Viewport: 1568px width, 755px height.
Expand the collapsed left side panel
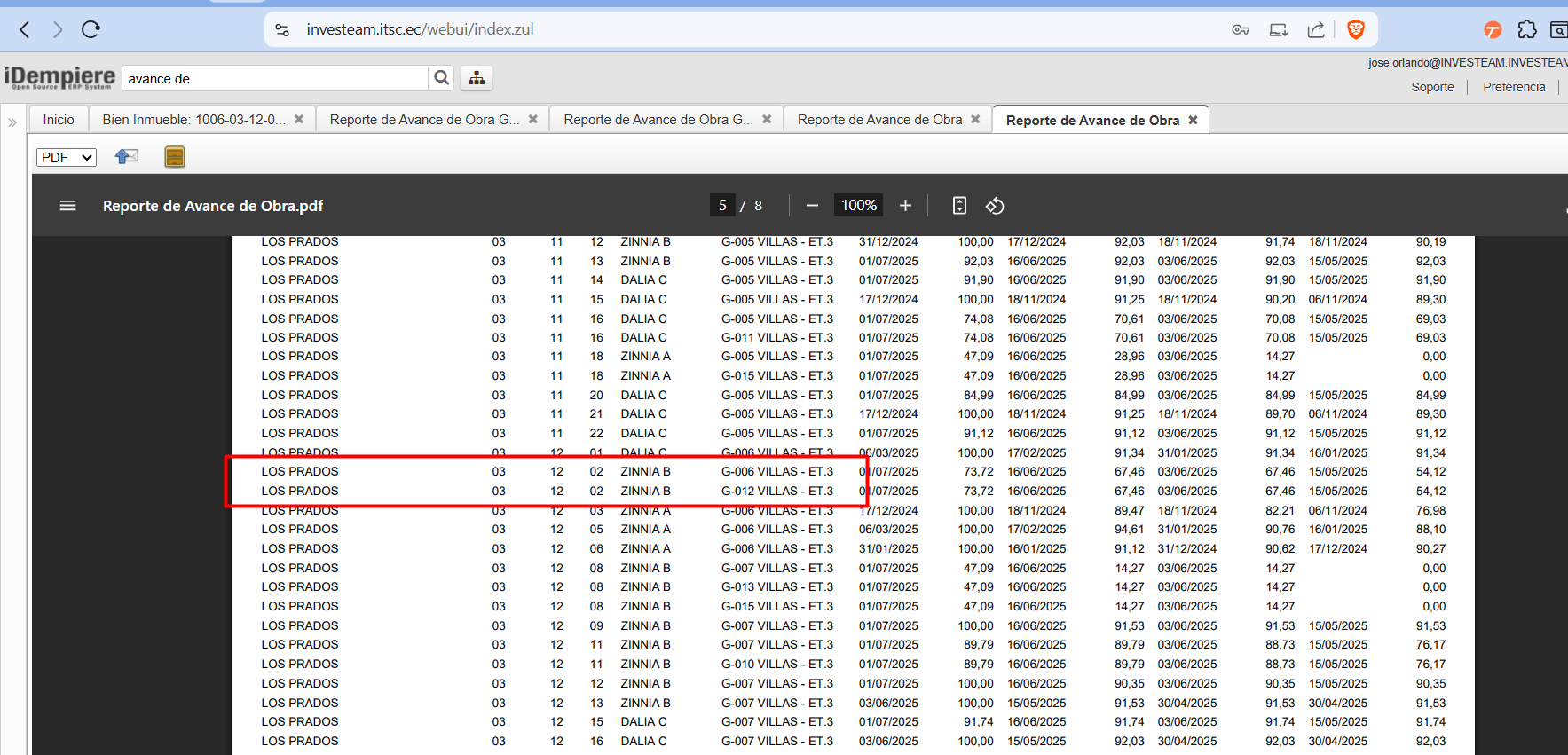click(x=12, y=122)
